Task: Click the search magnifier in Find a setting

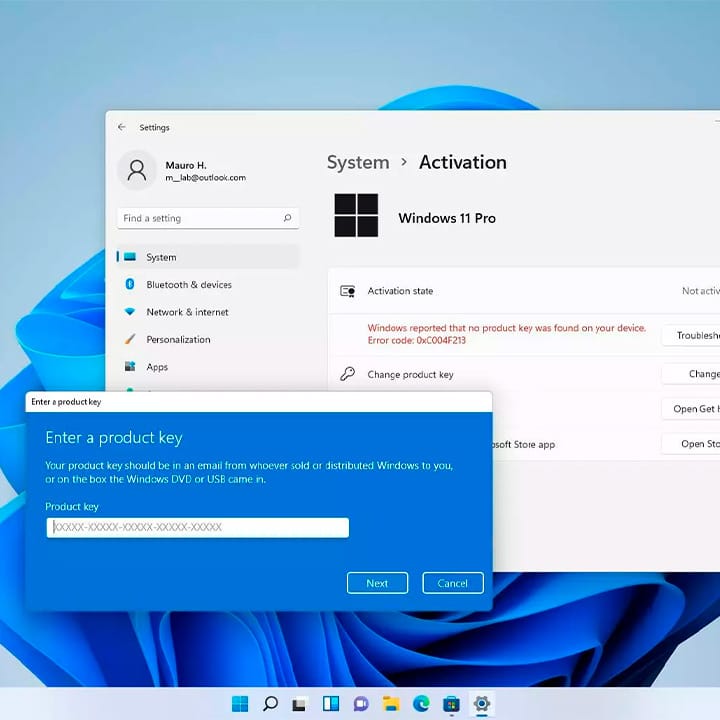Action: tap(287, 218)
